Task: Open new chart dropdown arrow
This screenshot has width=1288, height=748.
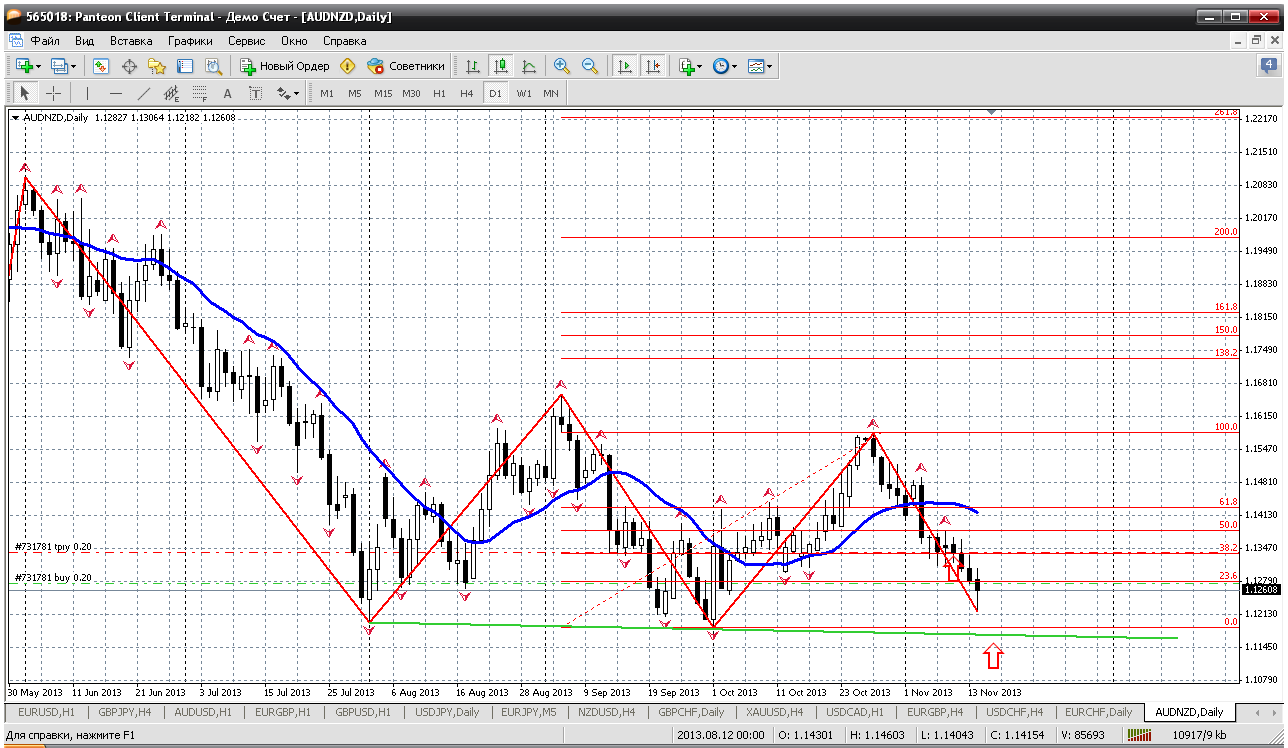Action: [x=39, y=66]
